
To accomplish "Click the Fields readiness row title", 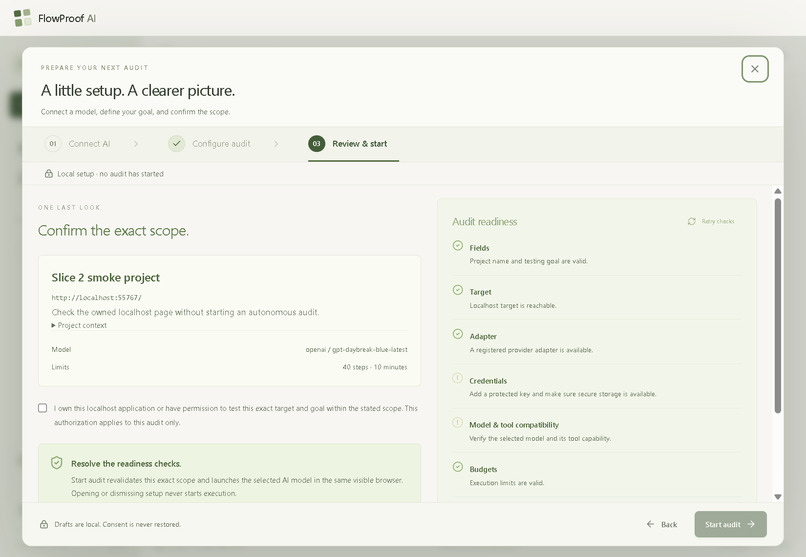I will point(479,248).
